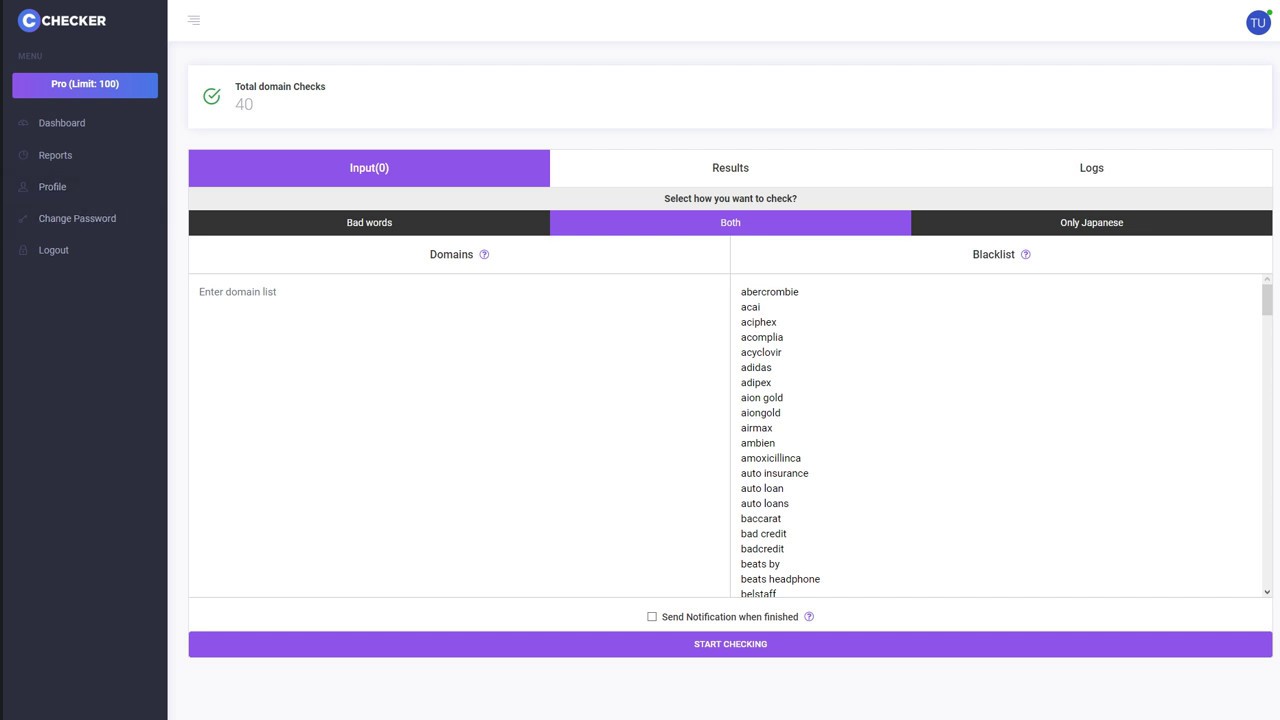Click the Dashboard sidebar icon
1280x720 pixels.
coord(24,123)
